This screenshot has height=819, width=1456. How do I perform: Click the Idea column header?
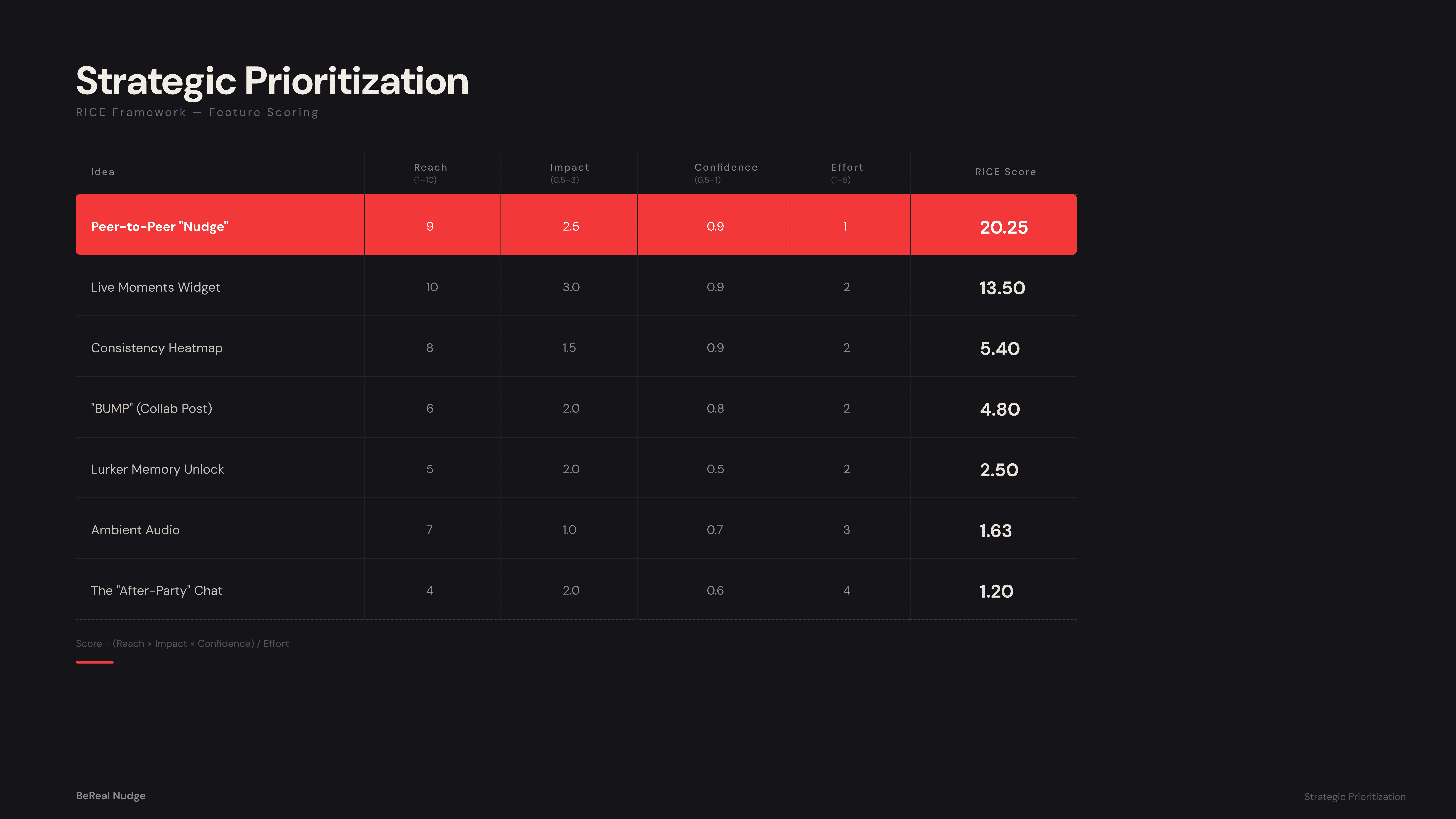click(103, 172)
